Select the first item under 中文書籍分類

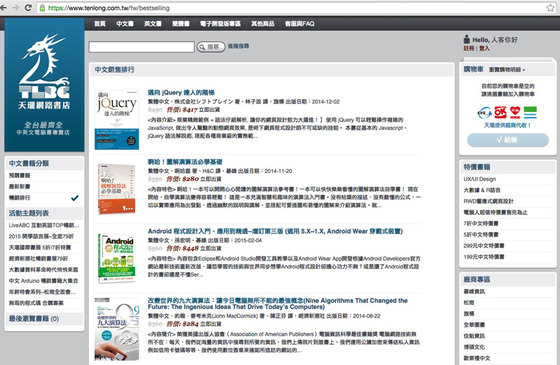[20, 175]
